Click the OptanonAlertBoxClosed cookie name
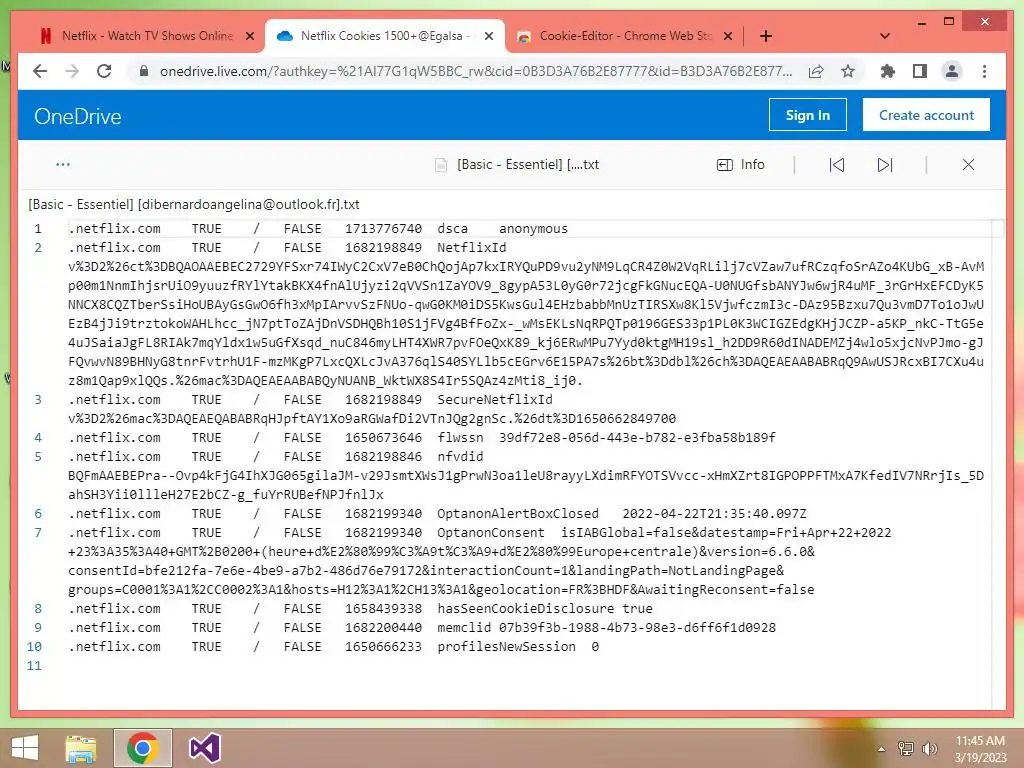The height and width of the screenshot is (768, 1024). pos(518,513)
